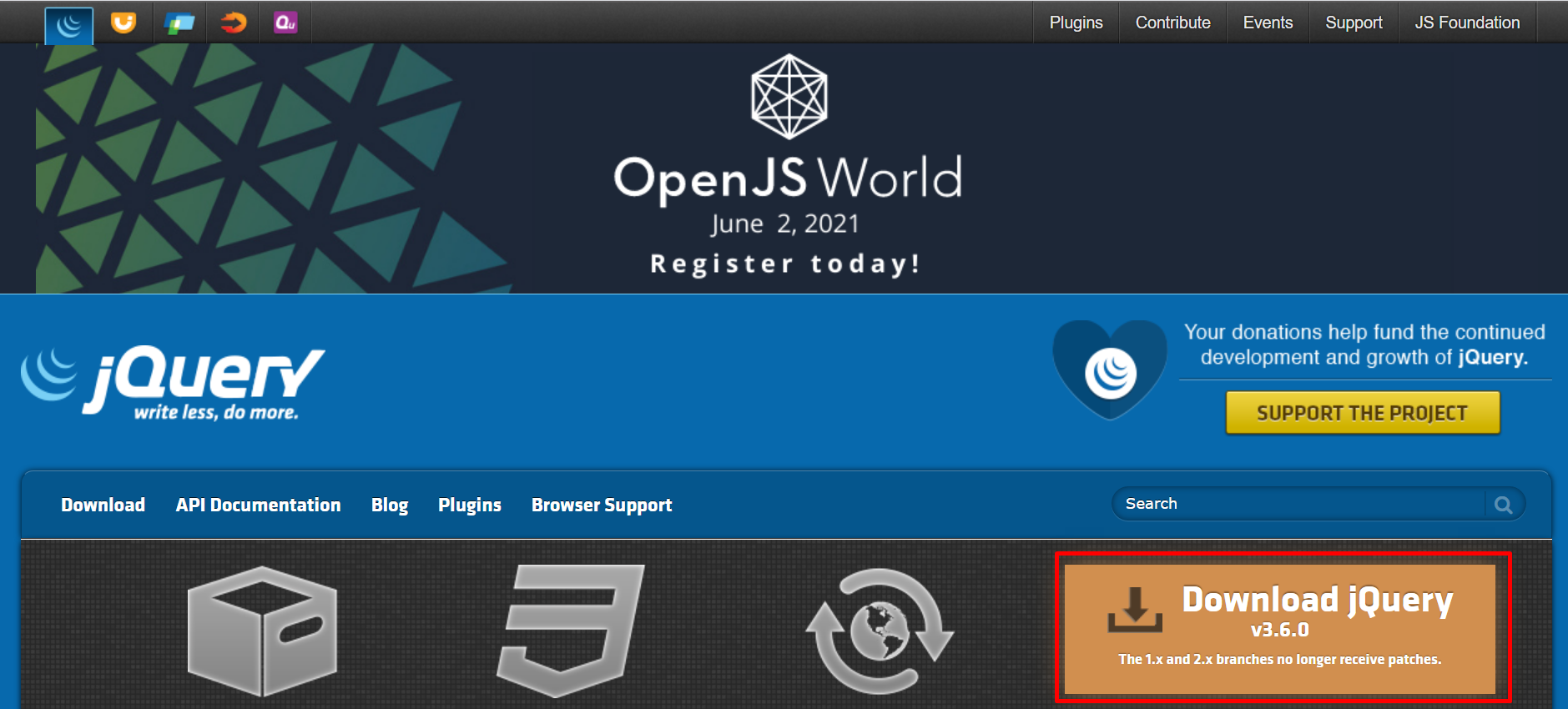Open the jQuery project icon in top bar

click(68, 25)
